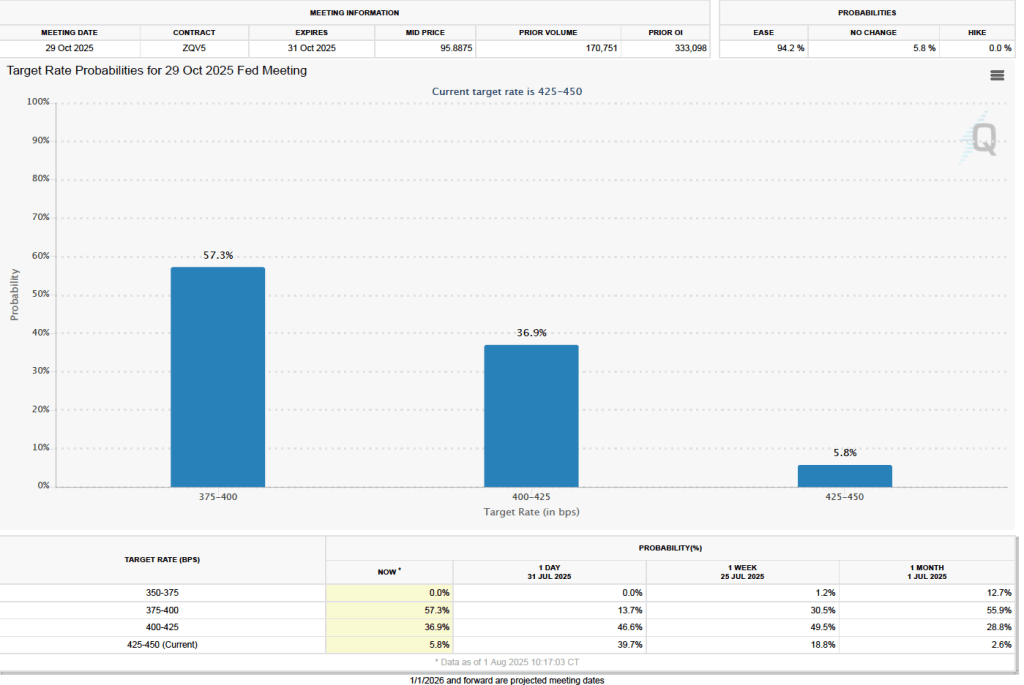Click the QuikStrike Q watermark logo

[x=983, y=139]
